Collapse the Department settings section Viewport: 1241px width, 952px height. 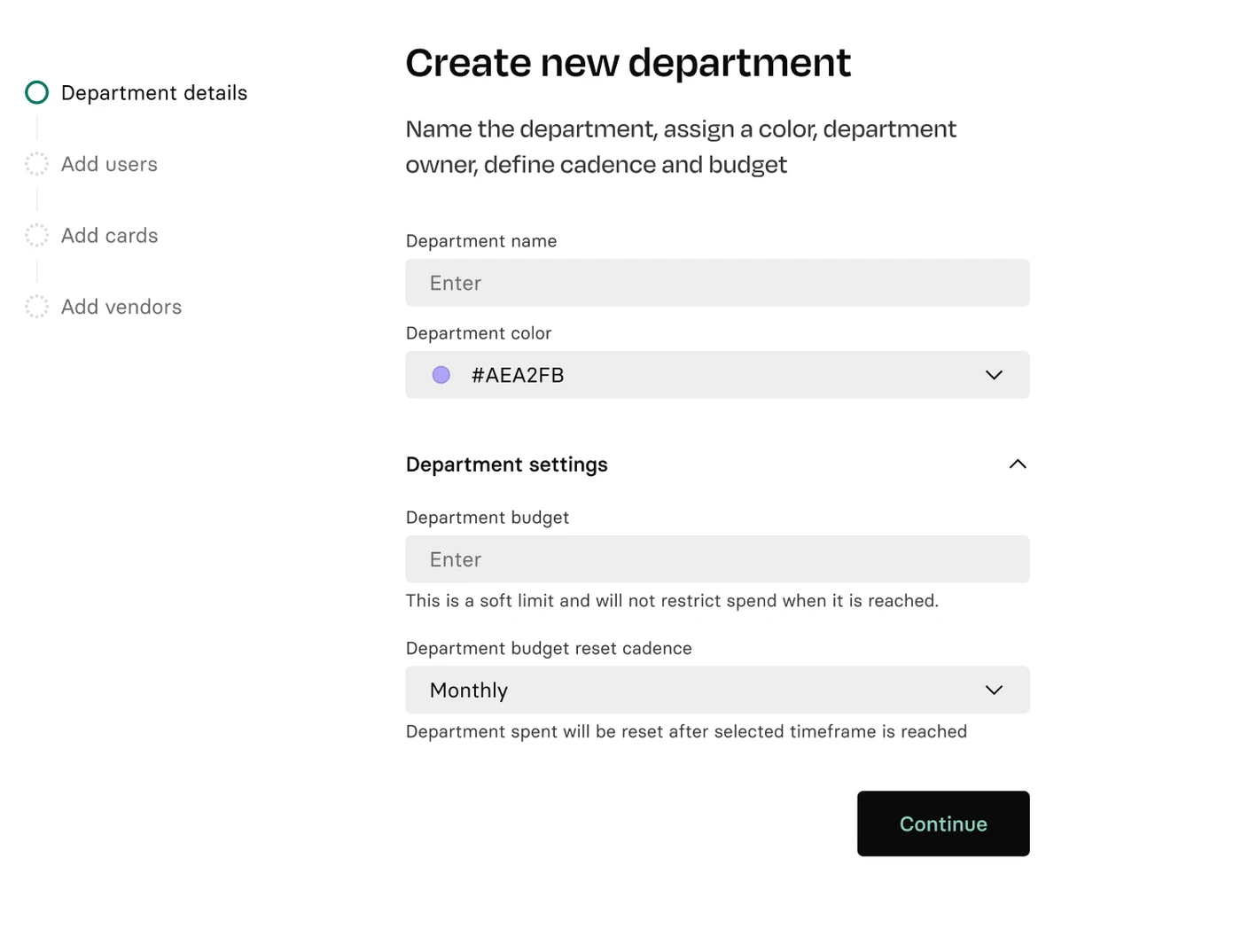click(1018, 464)
